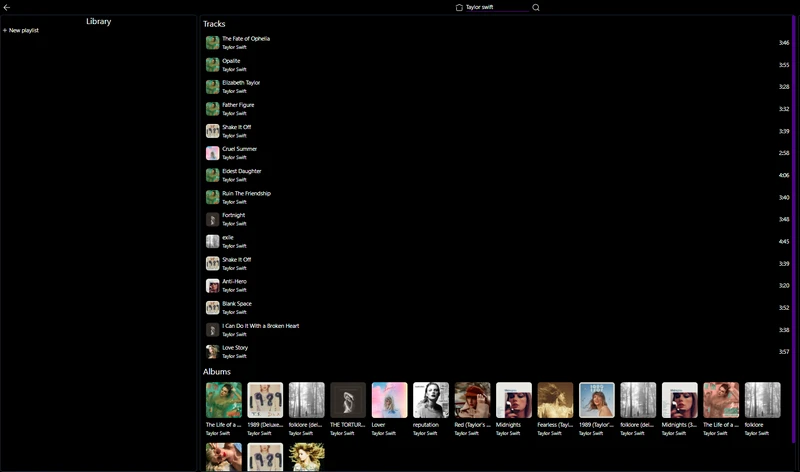The height and width of the screenshot is (472, 800).
Task: Select 'I Can Do It With a Broken Heart'
Action: (260, 326)
